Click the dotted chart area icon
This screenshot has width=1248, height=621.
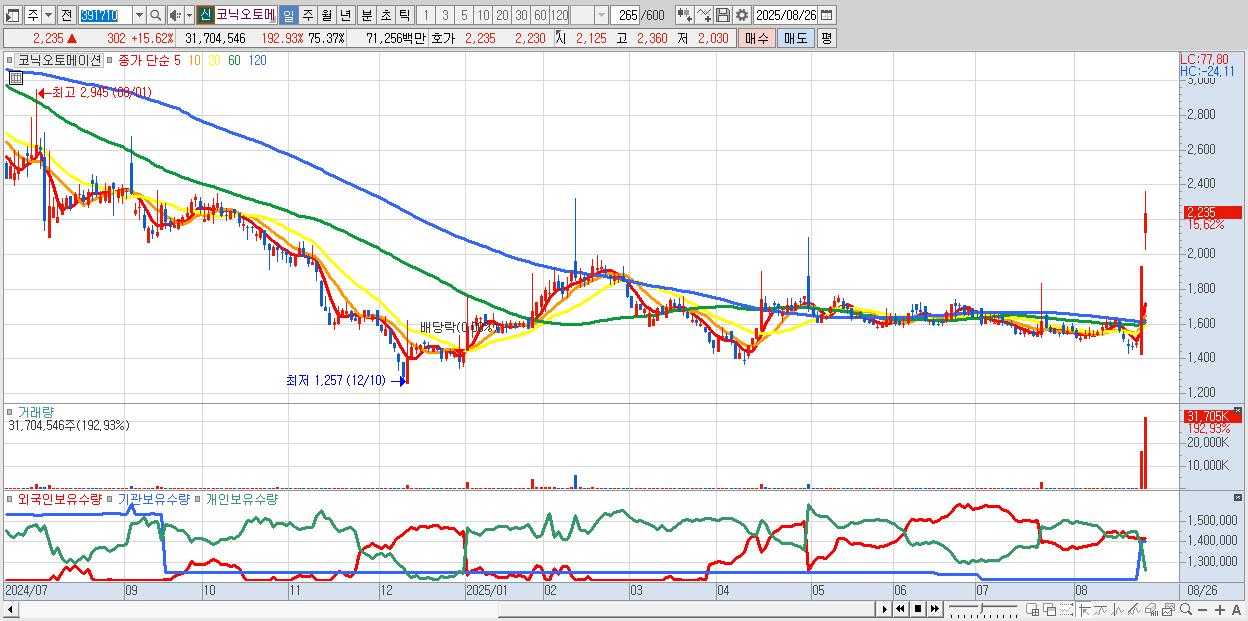(x=1066, y=610)
